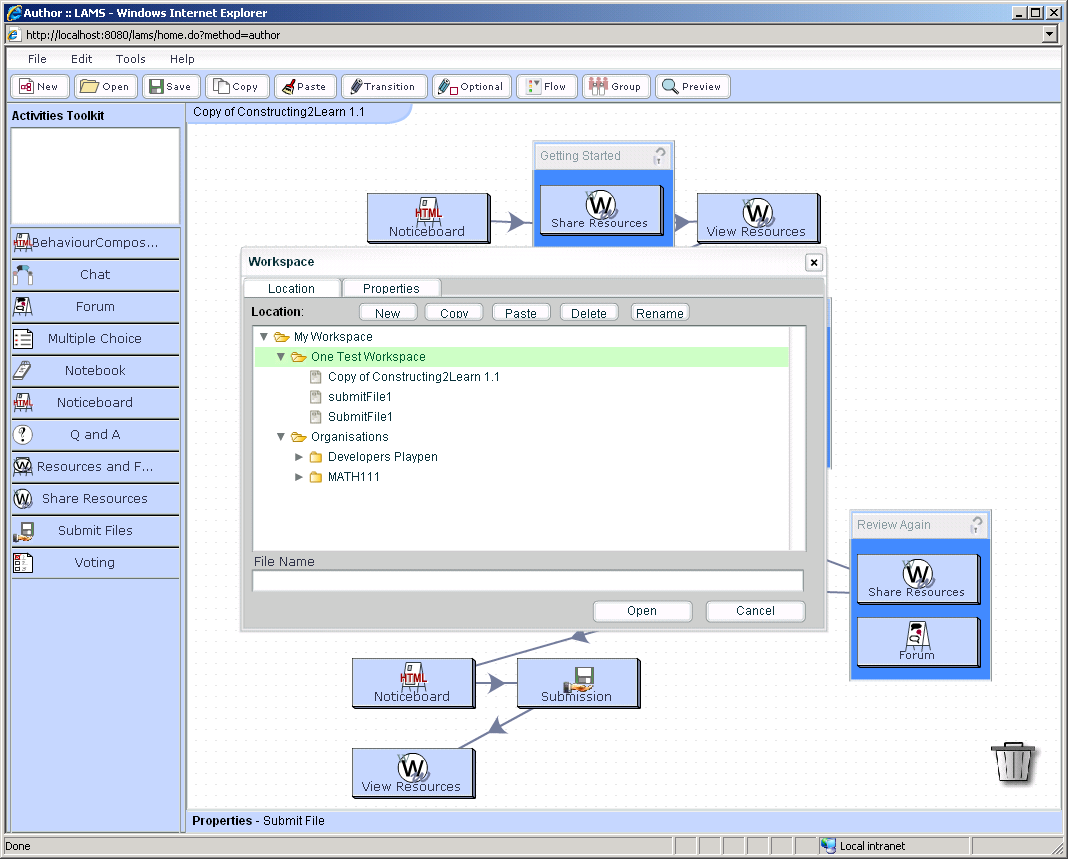This screenshot has width=1068, height=859.
Task: Open the Tools menu
Action: coord(130,59)
